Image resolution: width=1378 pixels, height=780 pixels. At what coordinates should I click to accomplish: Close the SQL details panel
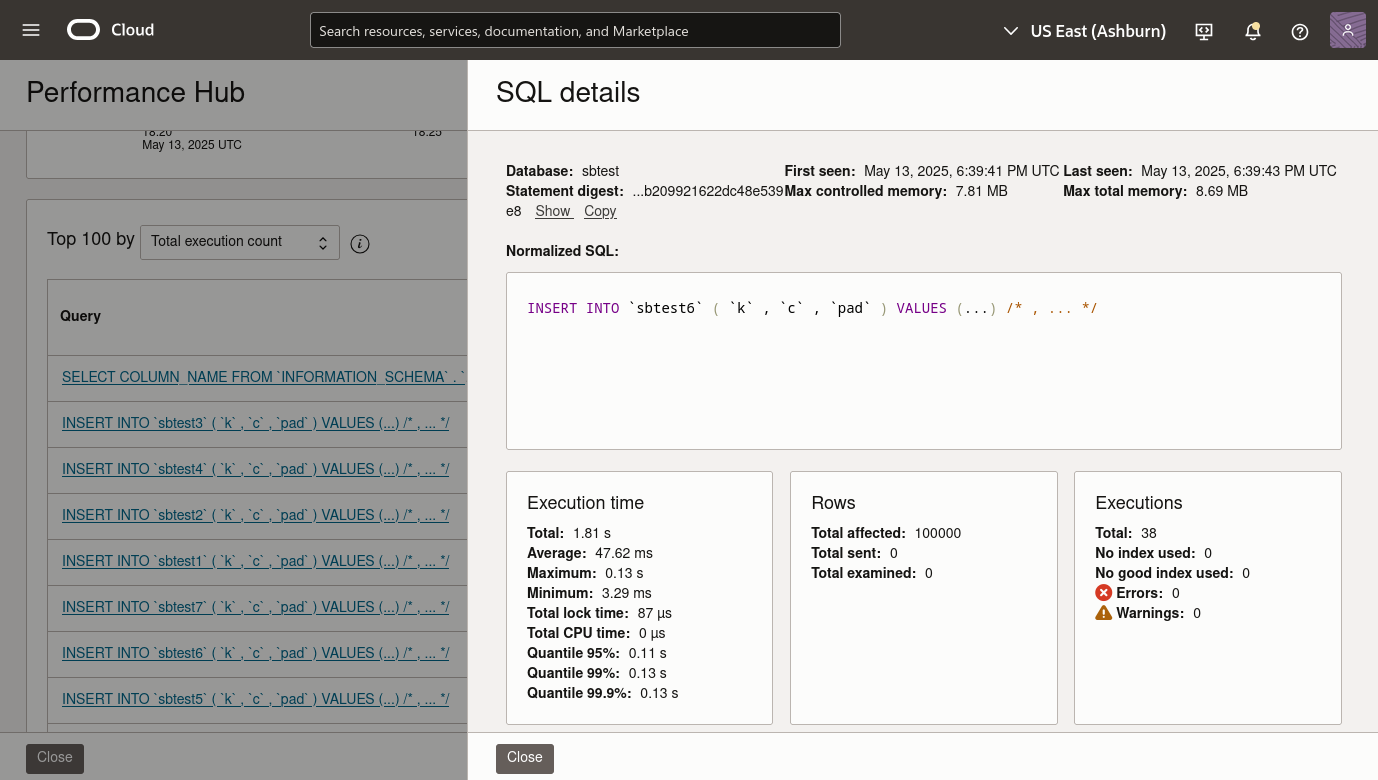(x=524, y=758)
